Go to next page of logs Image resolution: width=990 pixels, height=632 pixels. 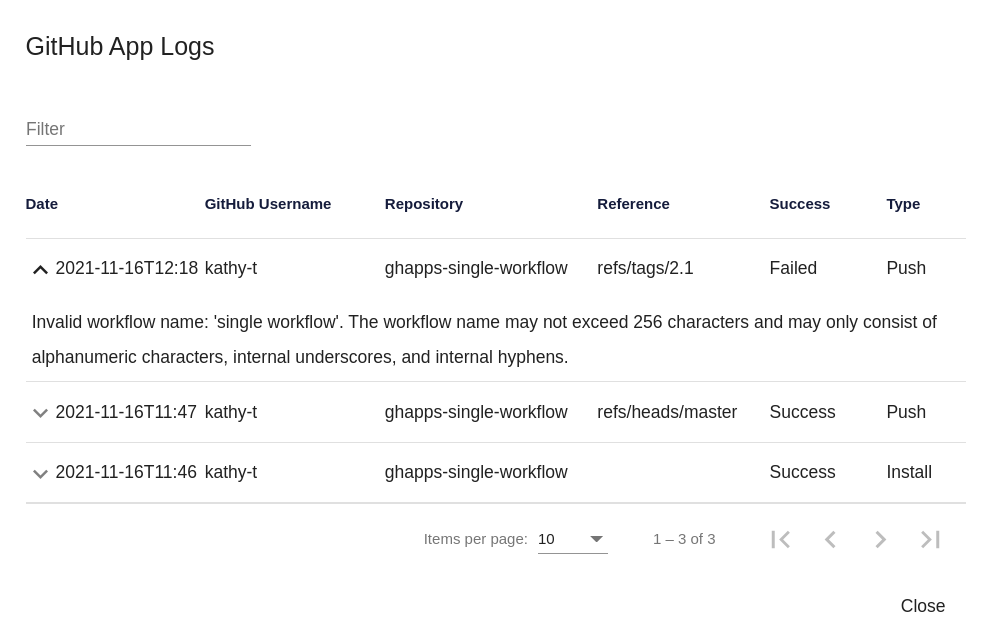click(880, 539)
